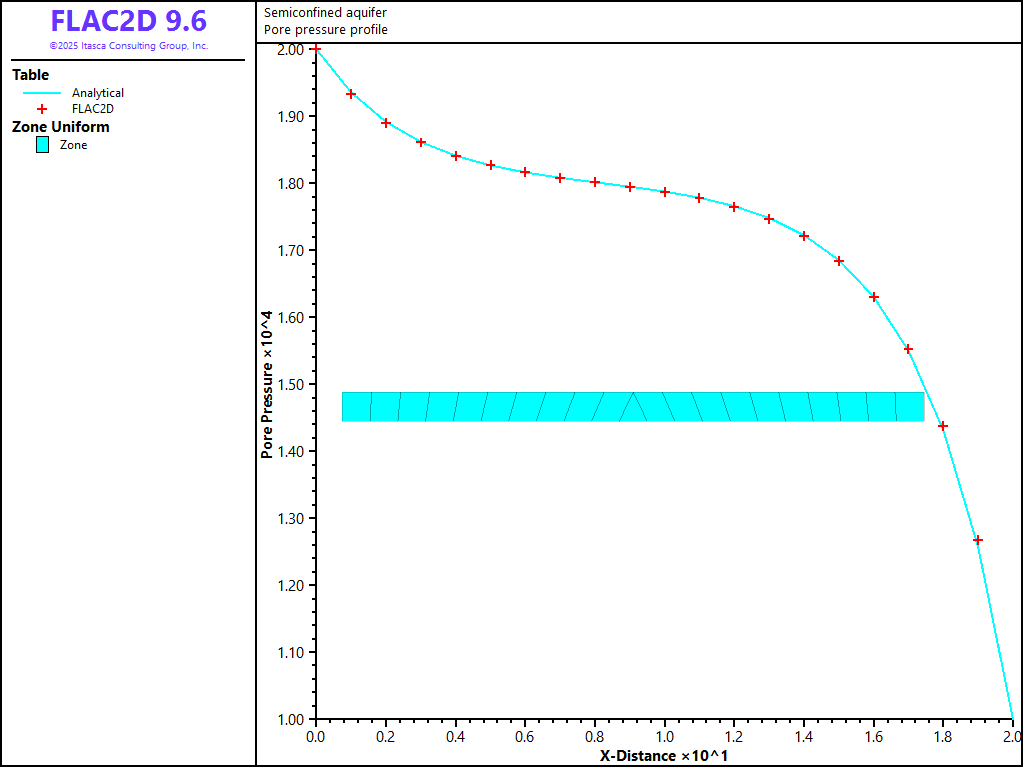Viewport: 1024px width, 768px height.
Task: Click the red plus FLAC2D legend marker
Action: click(42, 109)
